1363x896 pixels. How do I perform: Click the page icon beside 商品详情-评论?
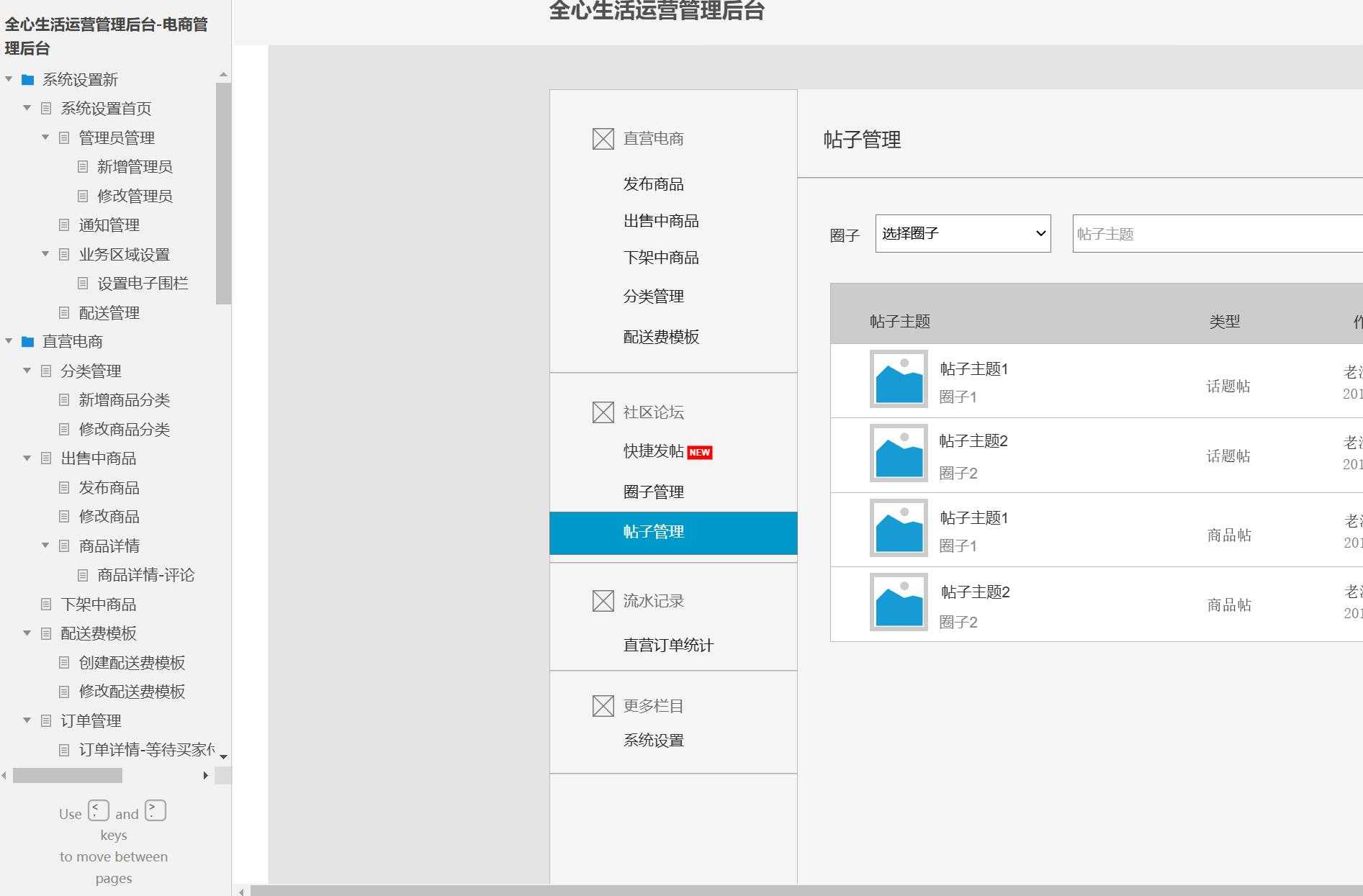coord(82,575)
